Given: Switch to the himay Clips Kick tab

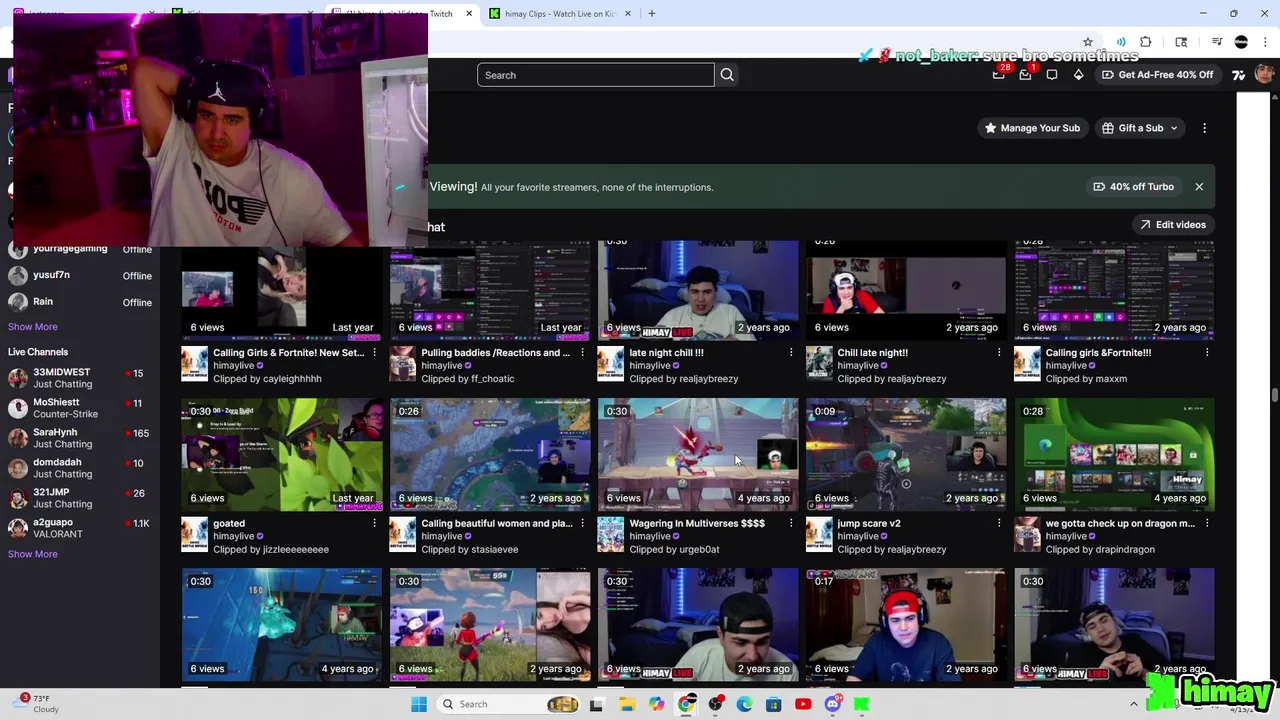Looking at the screenshot, I should 559,14.
